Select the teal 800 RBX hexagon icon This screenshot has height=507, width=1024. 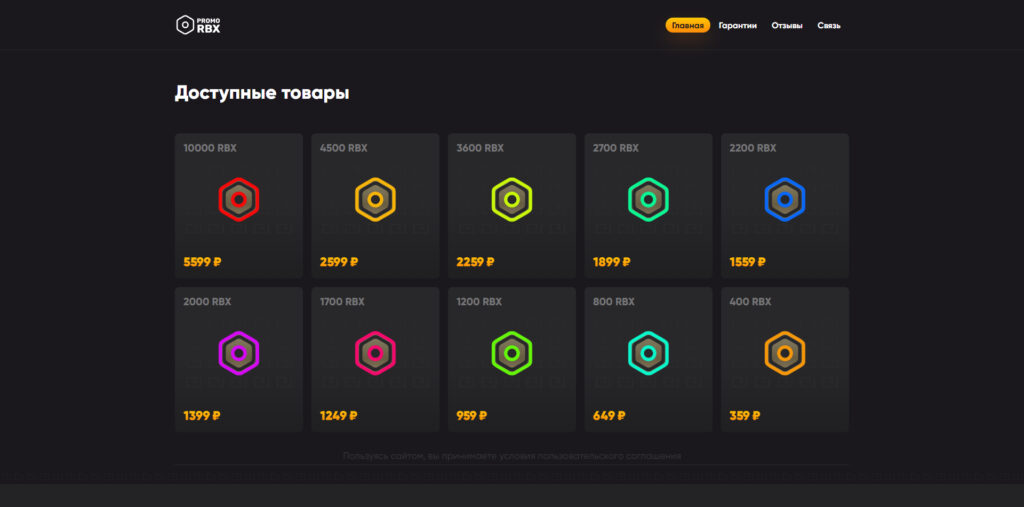[648, 353]
